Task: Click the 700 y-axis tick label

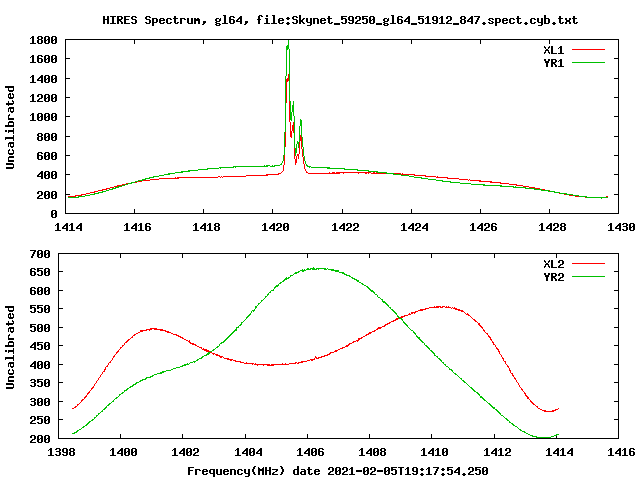Action: [x=40, y=254]
